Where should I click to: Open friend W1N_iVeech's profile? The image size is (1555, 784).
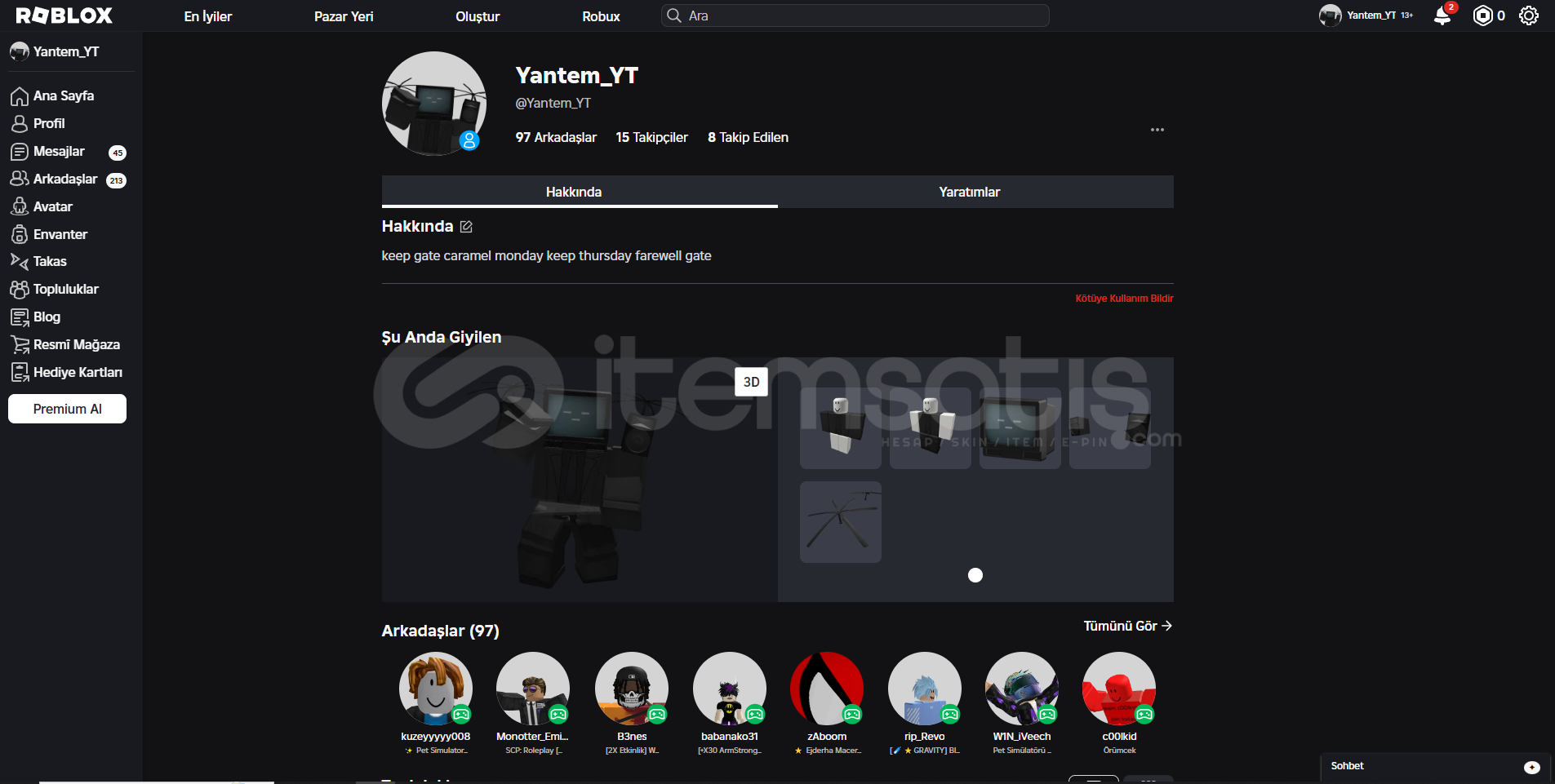[x=1022, y=689]
